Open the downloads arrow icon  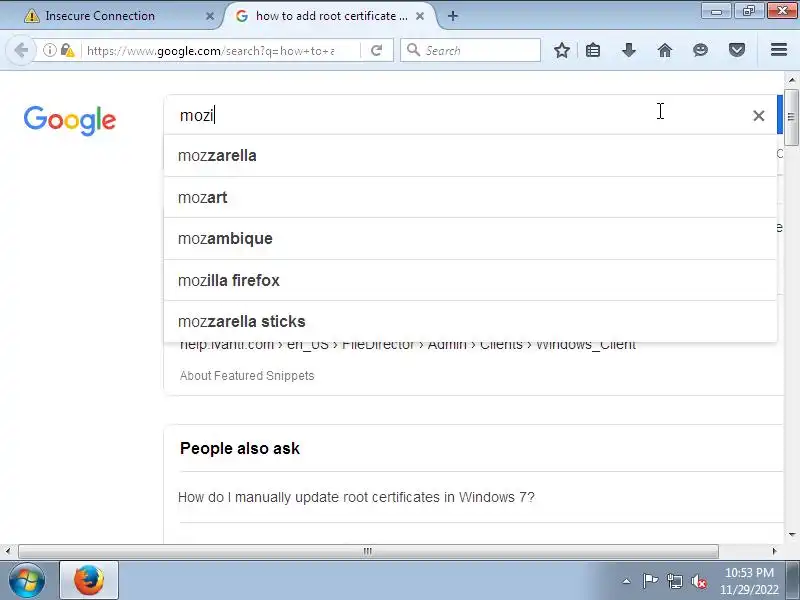(629, 50)
